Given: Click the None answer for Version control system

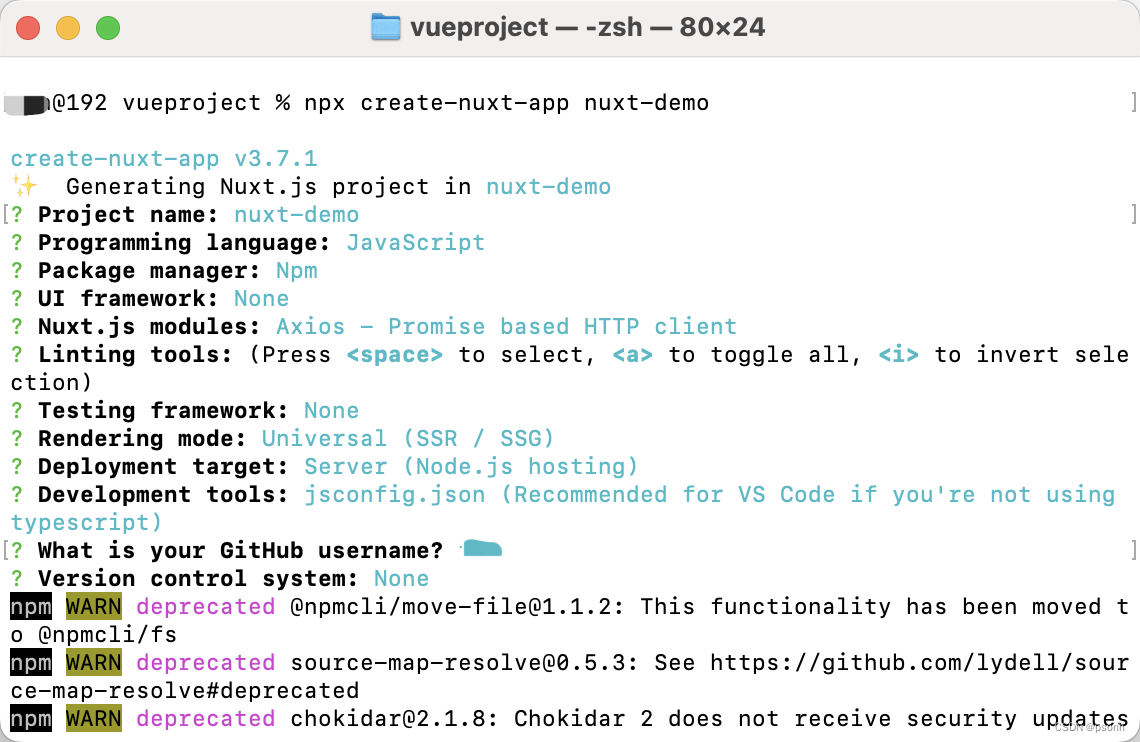Looking at the screenshot, I should [401, 578].
